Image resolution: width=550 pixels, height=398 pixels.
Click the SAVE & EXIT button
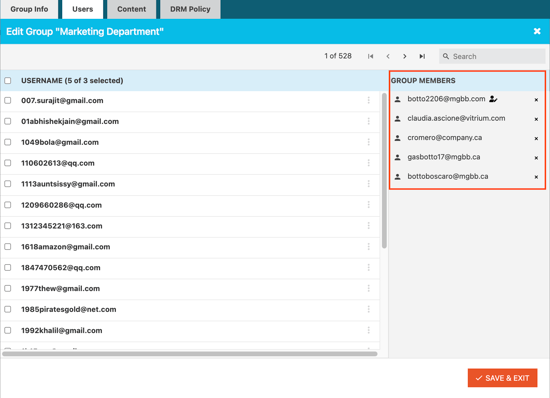(x=502, y=378)
